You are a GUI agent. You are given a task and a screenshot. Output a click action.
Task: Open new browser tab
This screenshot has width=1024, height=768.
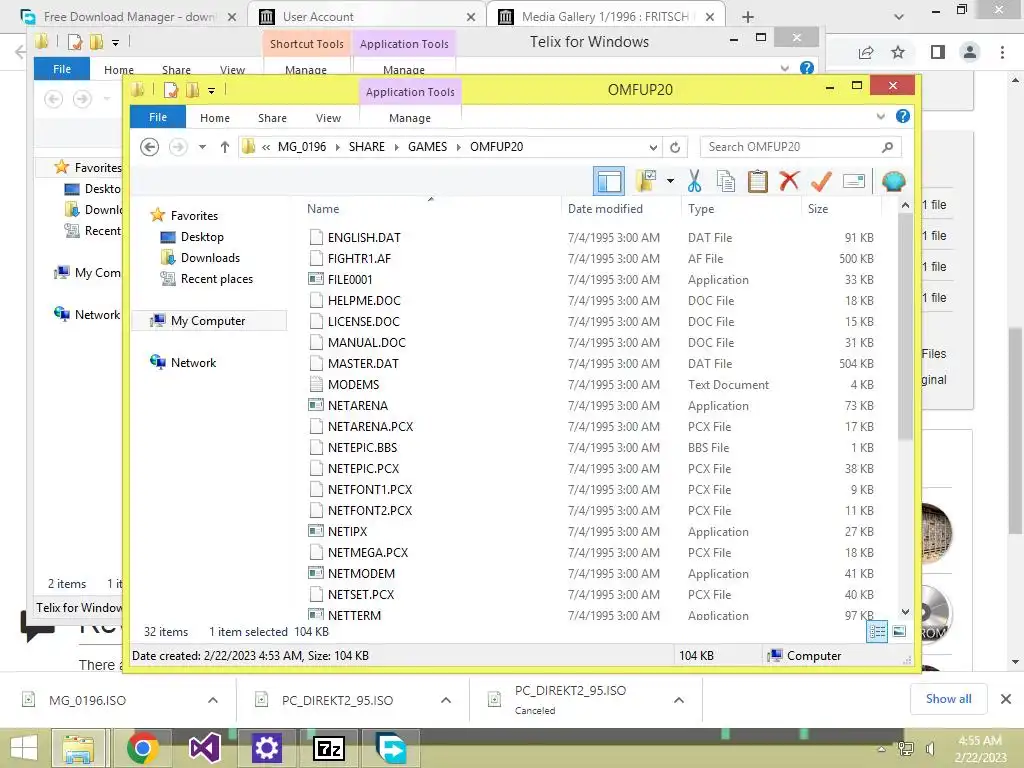tap(748, 17)
